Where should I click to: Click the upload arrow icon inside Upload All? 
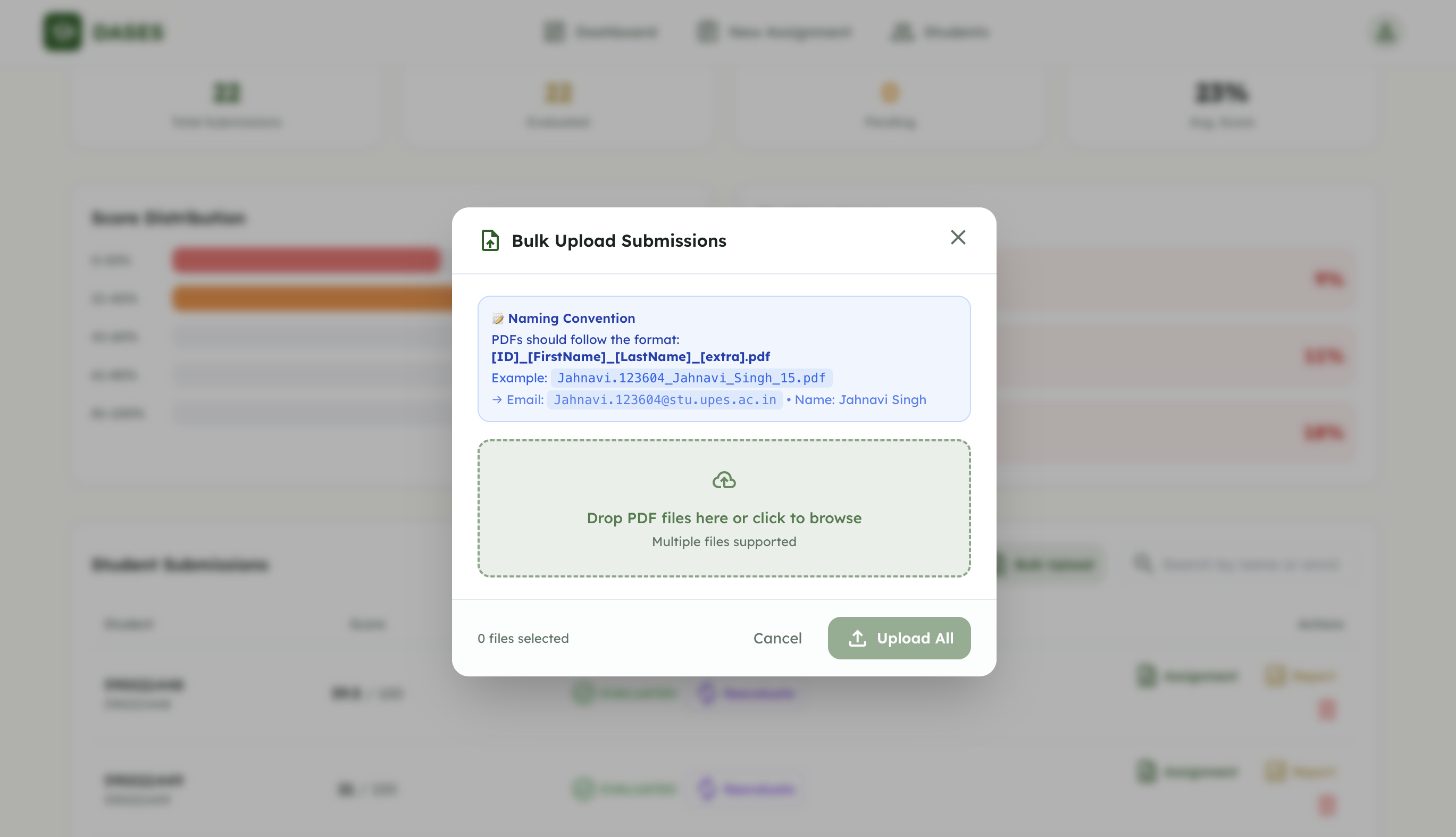click(x=857, y=638)
